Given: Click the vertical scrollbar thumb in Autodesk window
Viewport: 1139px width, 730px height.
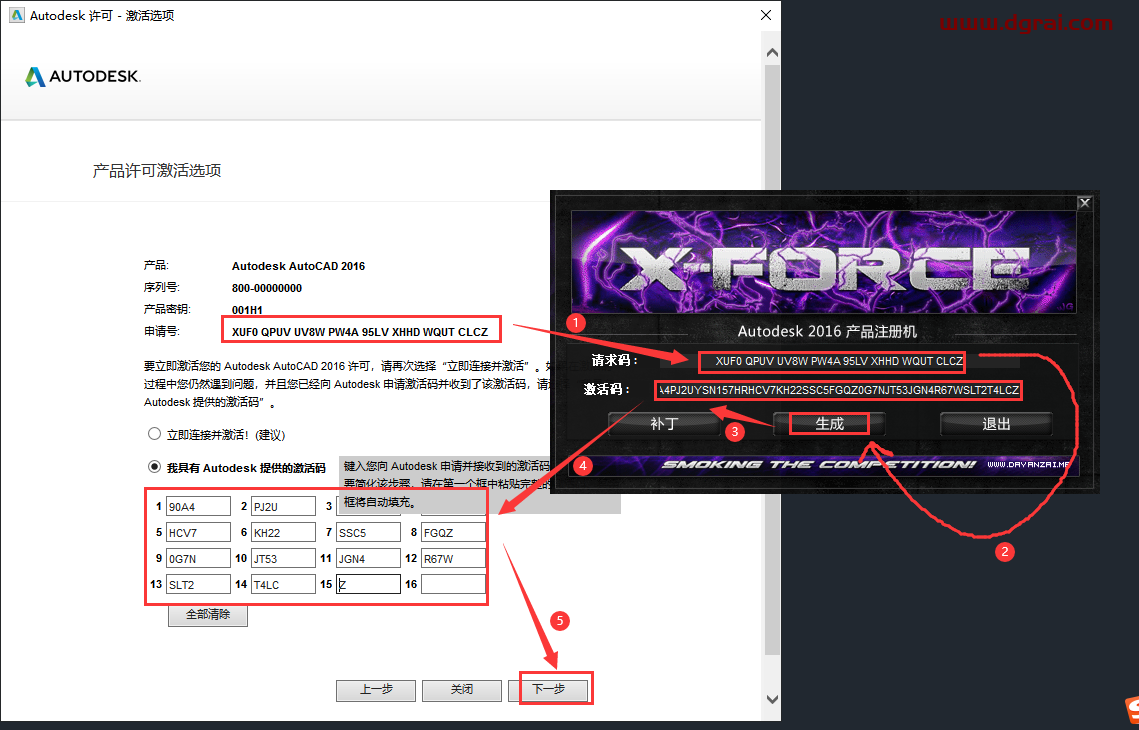Looking at the screenshot, I should (772, 360).
